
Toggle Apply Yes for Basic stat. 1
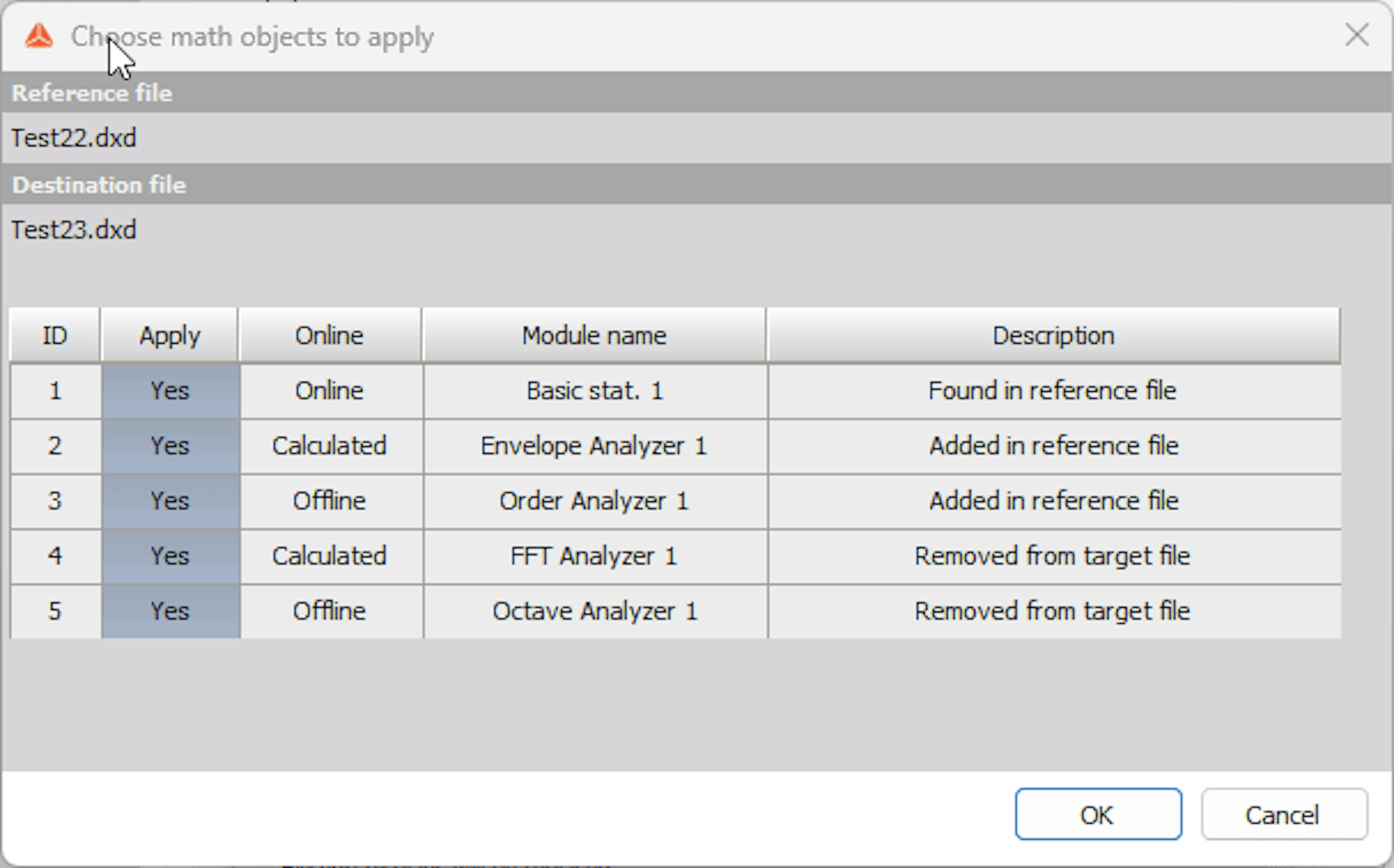click(x=171, y=392)
